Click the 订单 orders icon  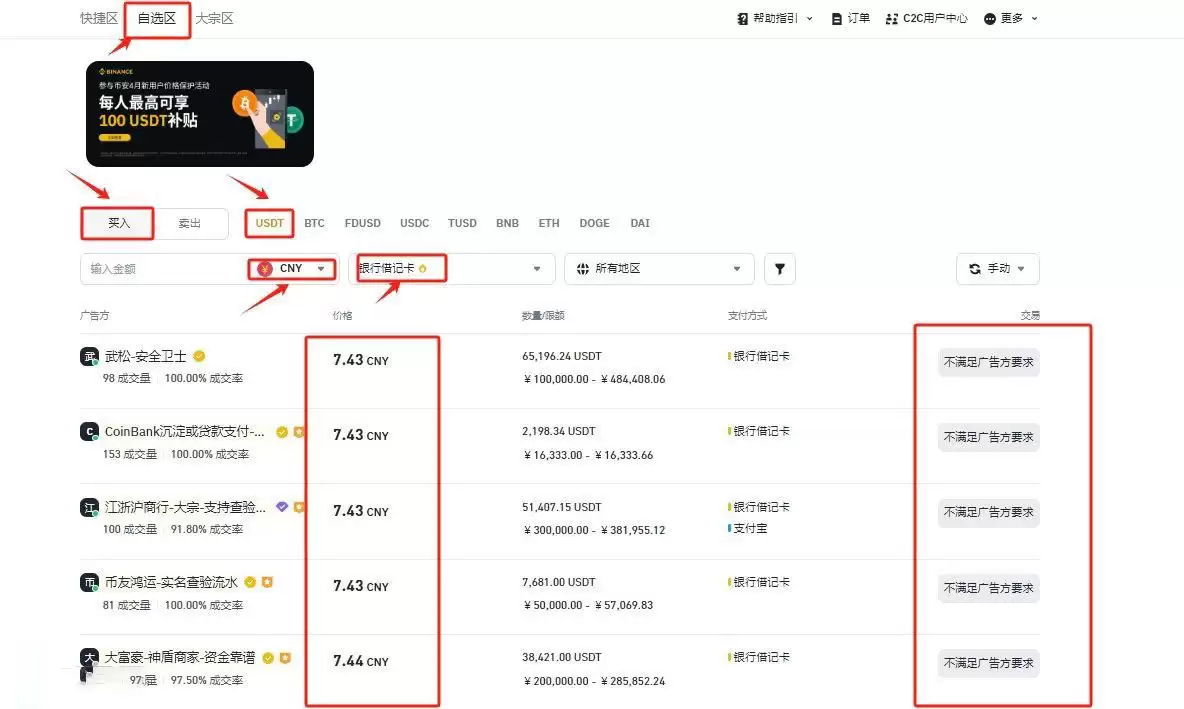(836, 18)
